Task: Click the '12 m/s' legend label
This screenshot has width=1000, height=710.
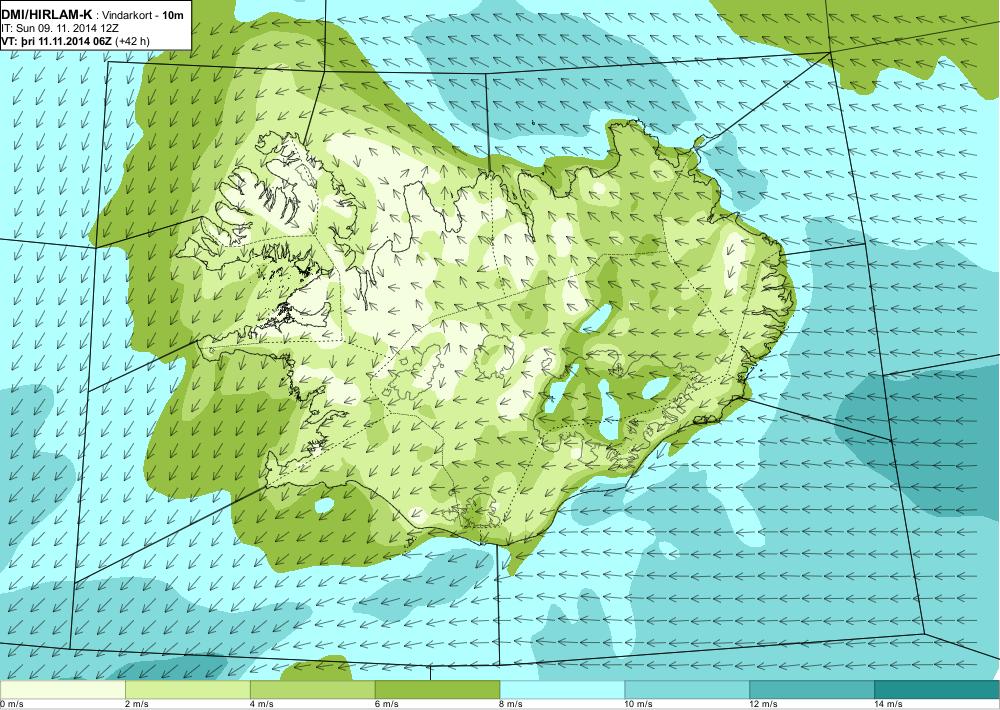Action: click(765, 704)
